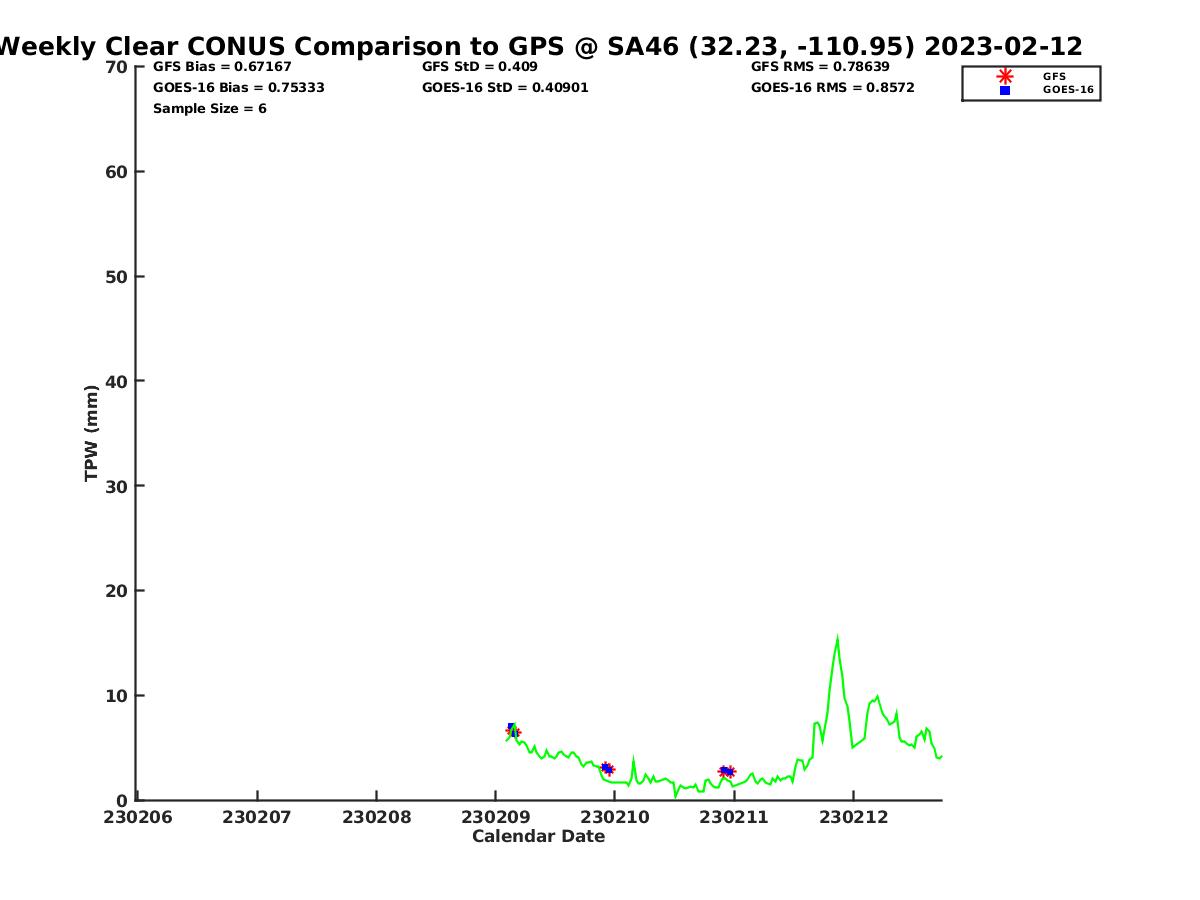Click the GFS StD value text
Image resolution: width=1200 pixels, height=900 pixels.
coord(479,67)
